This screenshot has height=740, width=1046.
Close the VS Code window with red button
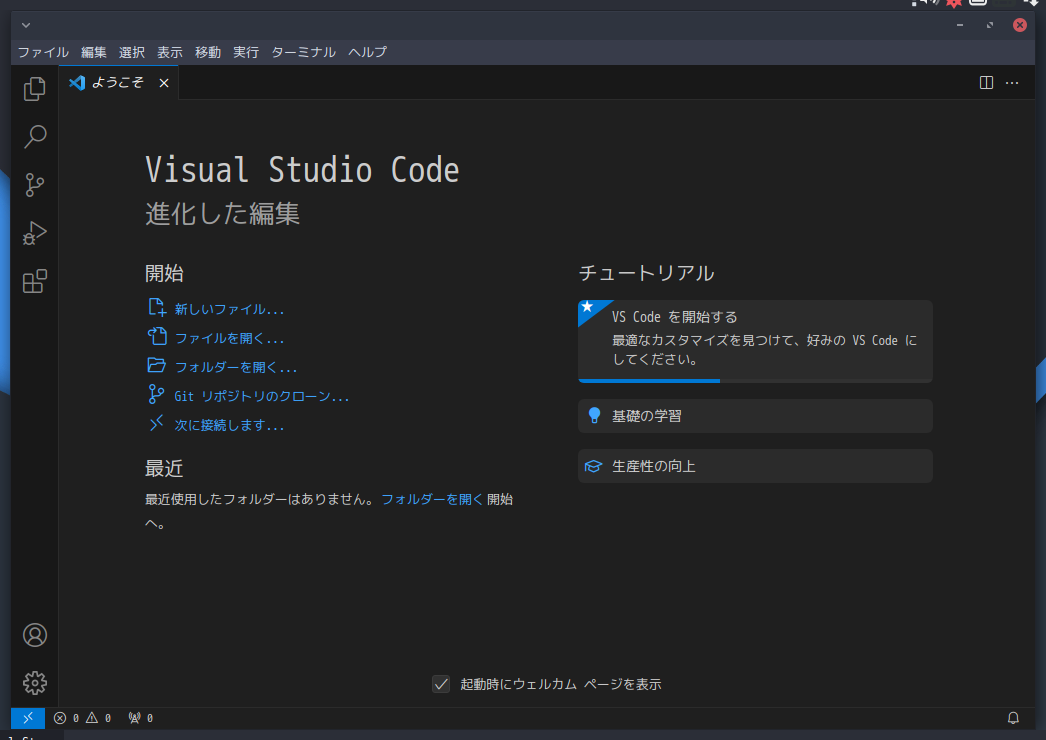pyautogui.click(x=1020, y=25)
